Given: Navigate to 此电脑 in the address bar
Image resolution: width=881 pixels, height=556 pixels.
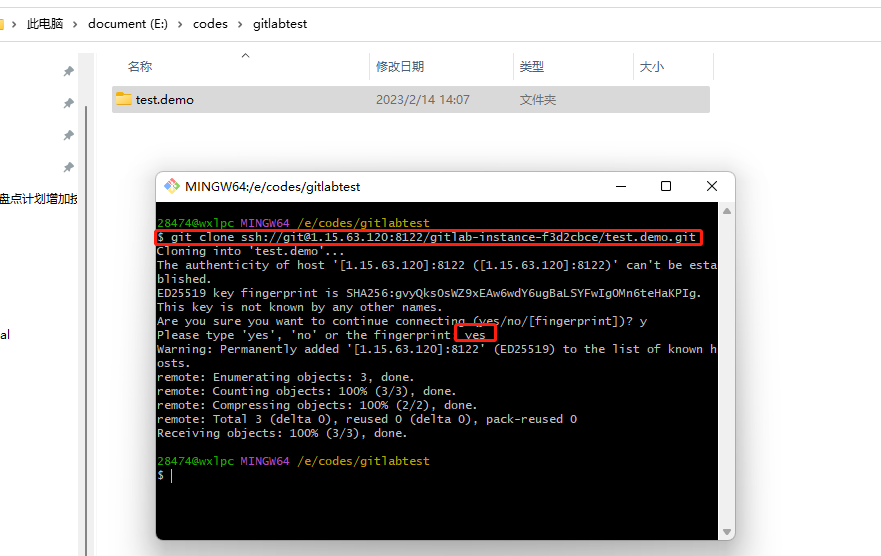Looking at the screenshot, I should click(45, 24).
